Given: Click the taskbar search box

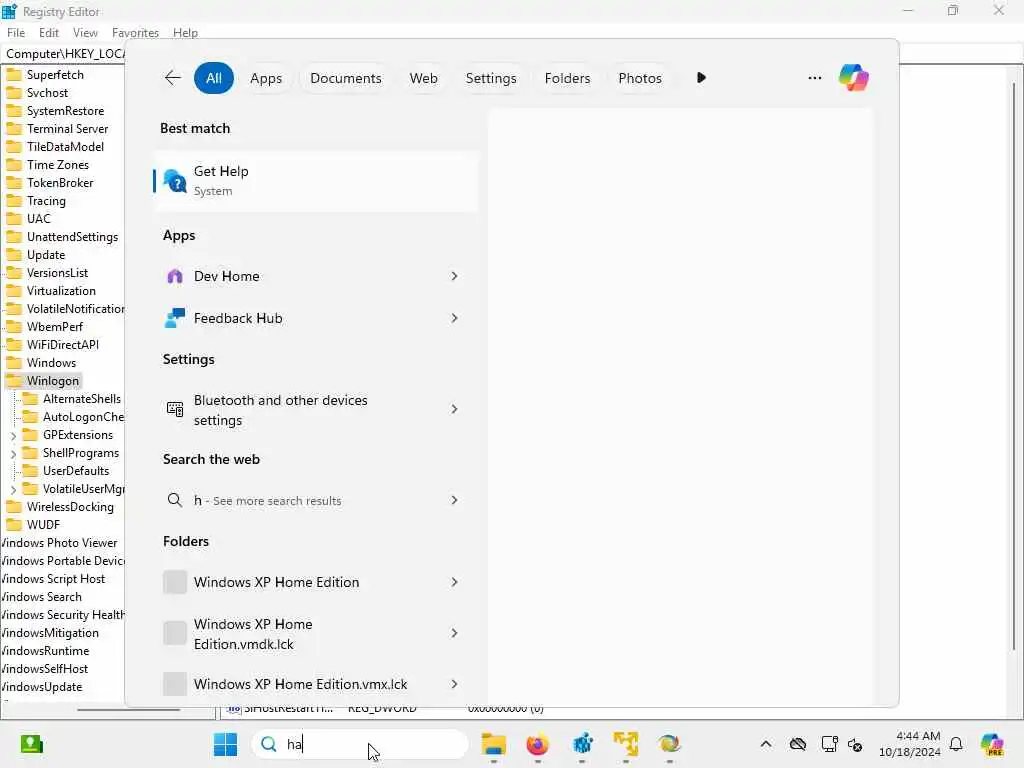Looking at the screenshot, I should (x=360, y=744).
